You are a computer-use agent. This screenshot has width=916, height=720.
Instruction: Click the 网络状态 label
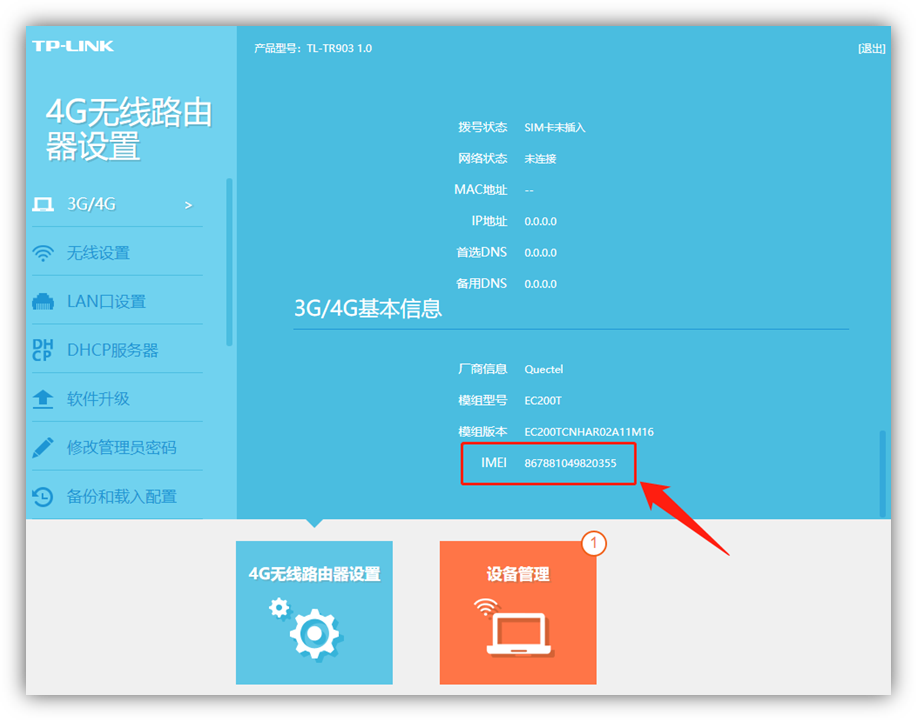point(483,158)
